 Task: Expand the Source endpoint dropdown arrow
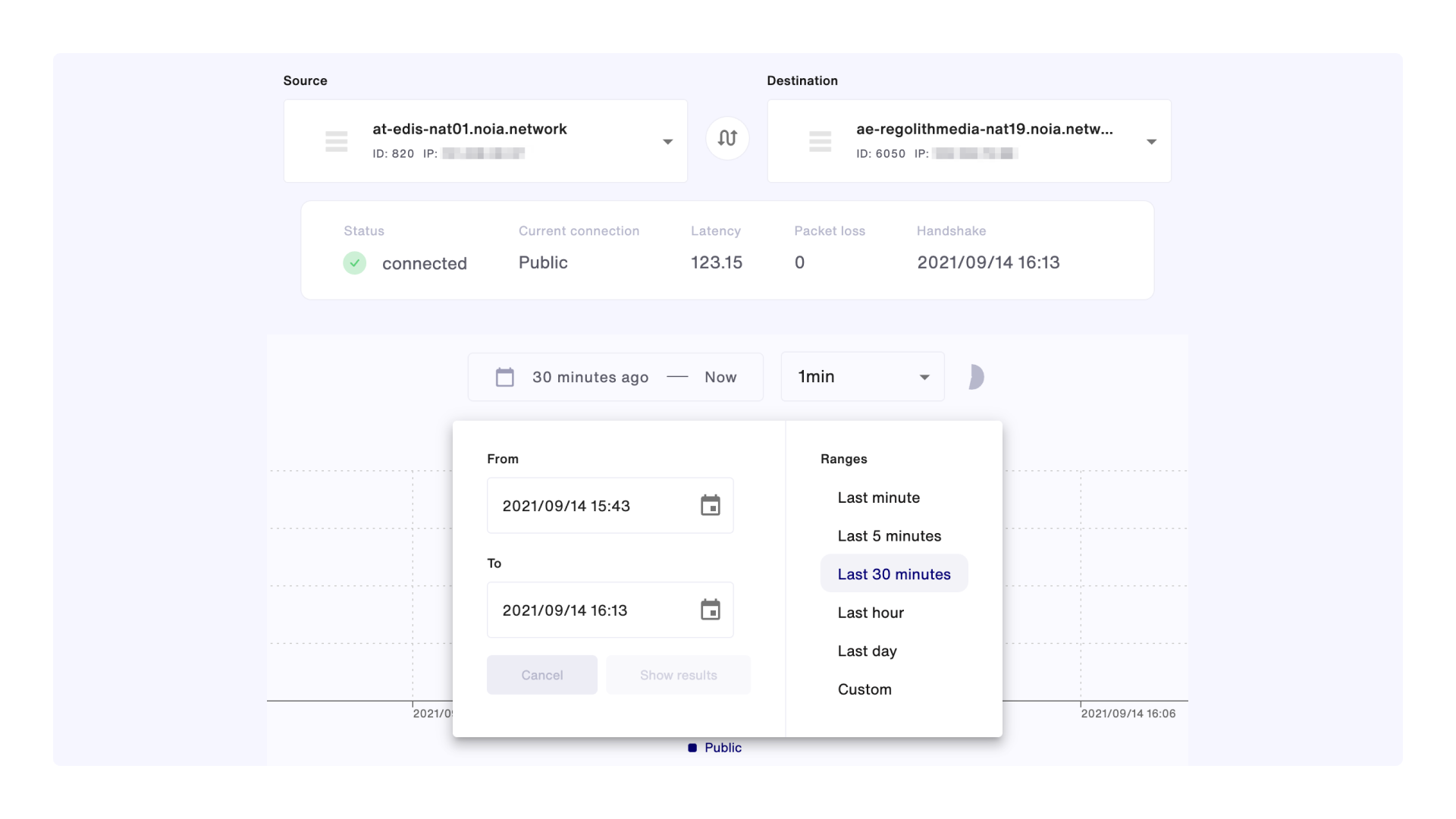click(x=667, y=142)
